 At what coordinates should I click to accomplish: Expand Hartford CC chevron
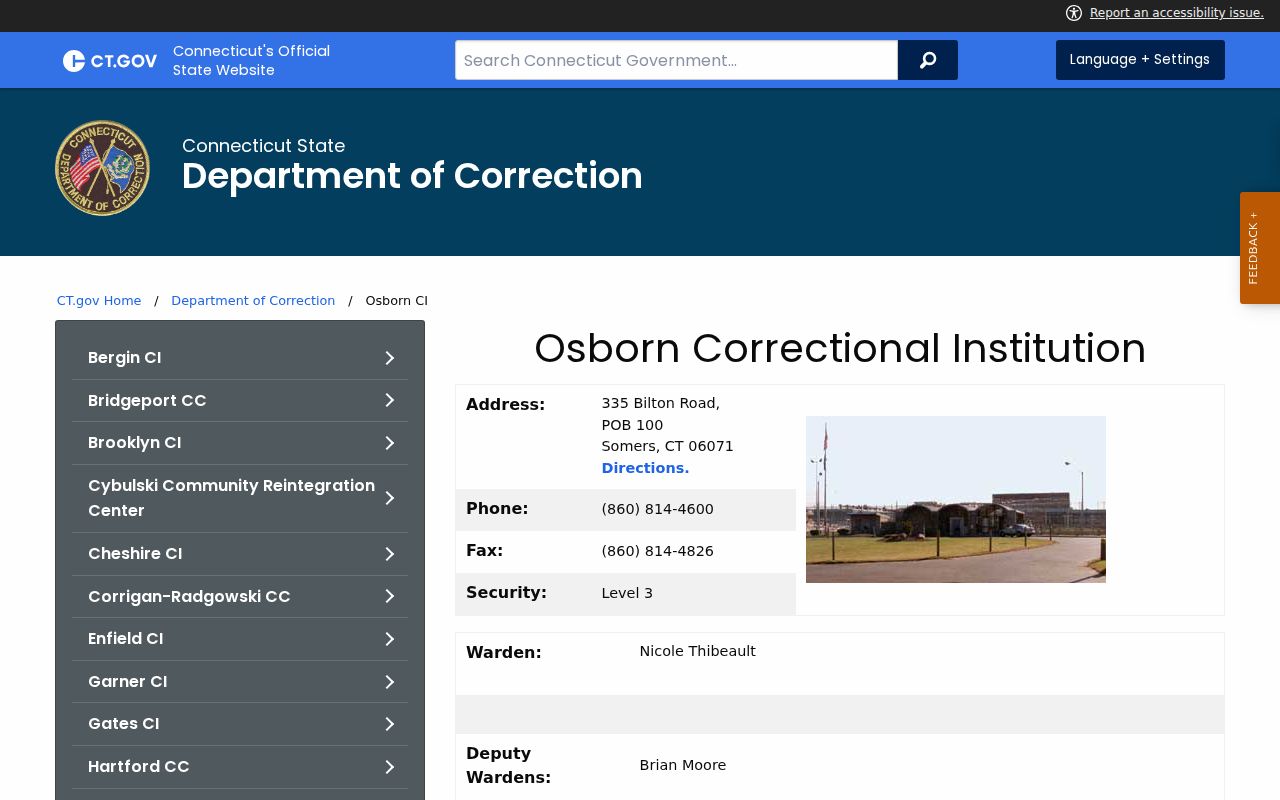(390, 767)
